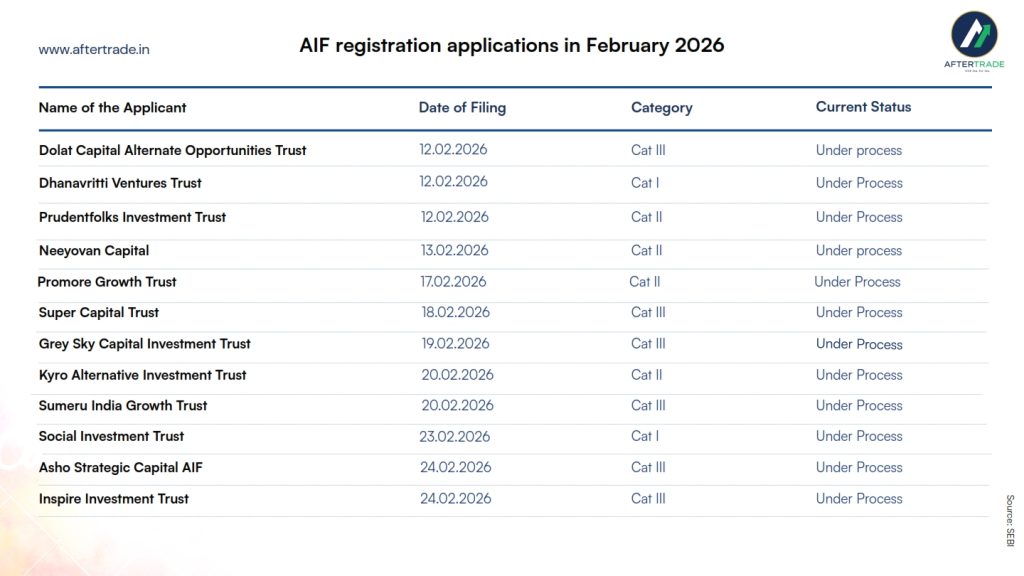Image resolution: width=1024 pixels, height=576 pixels.
Task: Click on Inspire Investment Trust name
Action: tap(113, 498)
